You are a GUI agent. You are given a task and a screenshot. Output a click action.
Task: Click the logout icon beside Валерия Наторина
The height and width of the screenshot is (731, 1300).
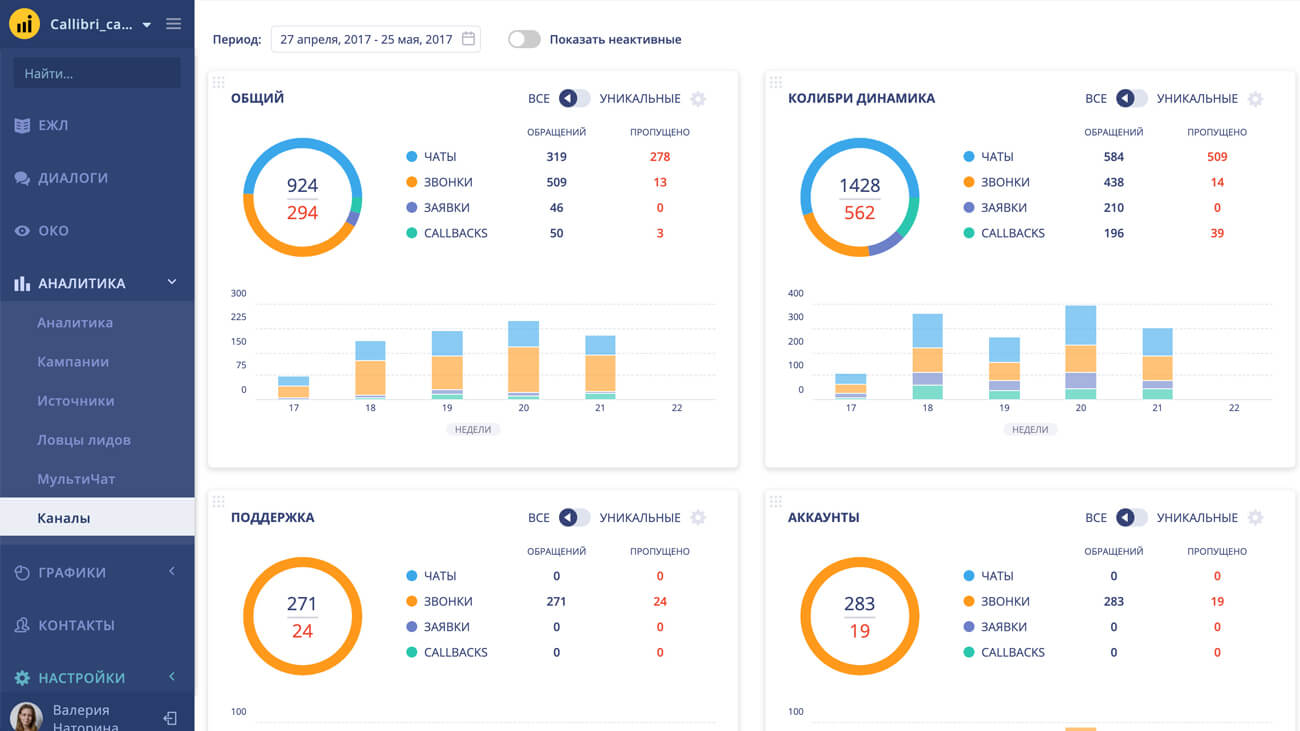coord(170,718)
